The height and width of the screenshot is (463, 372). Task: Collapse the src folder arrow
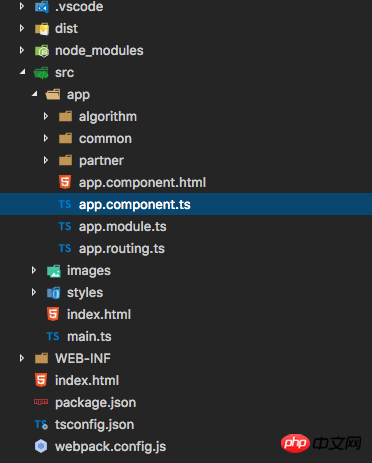(x=22, y=72)
